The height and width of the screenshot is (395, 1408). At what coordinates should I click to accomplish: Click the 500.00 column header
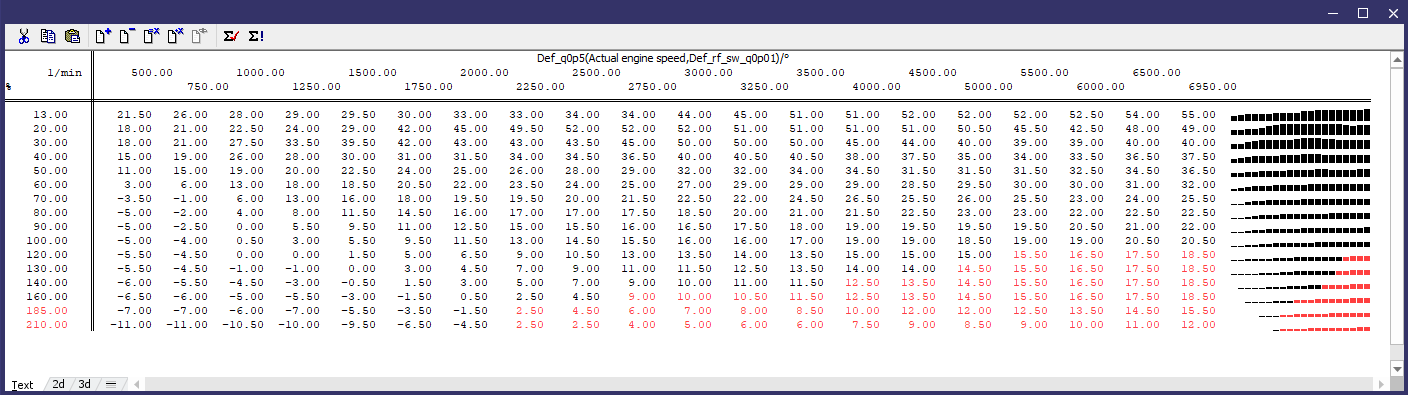point(152,72)
